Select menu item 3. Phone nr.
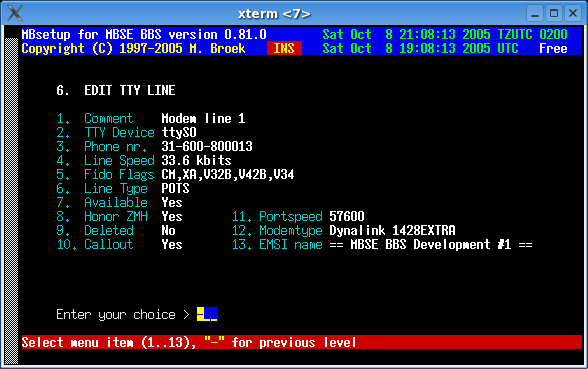The image size is (588, 369). [102, 147]
